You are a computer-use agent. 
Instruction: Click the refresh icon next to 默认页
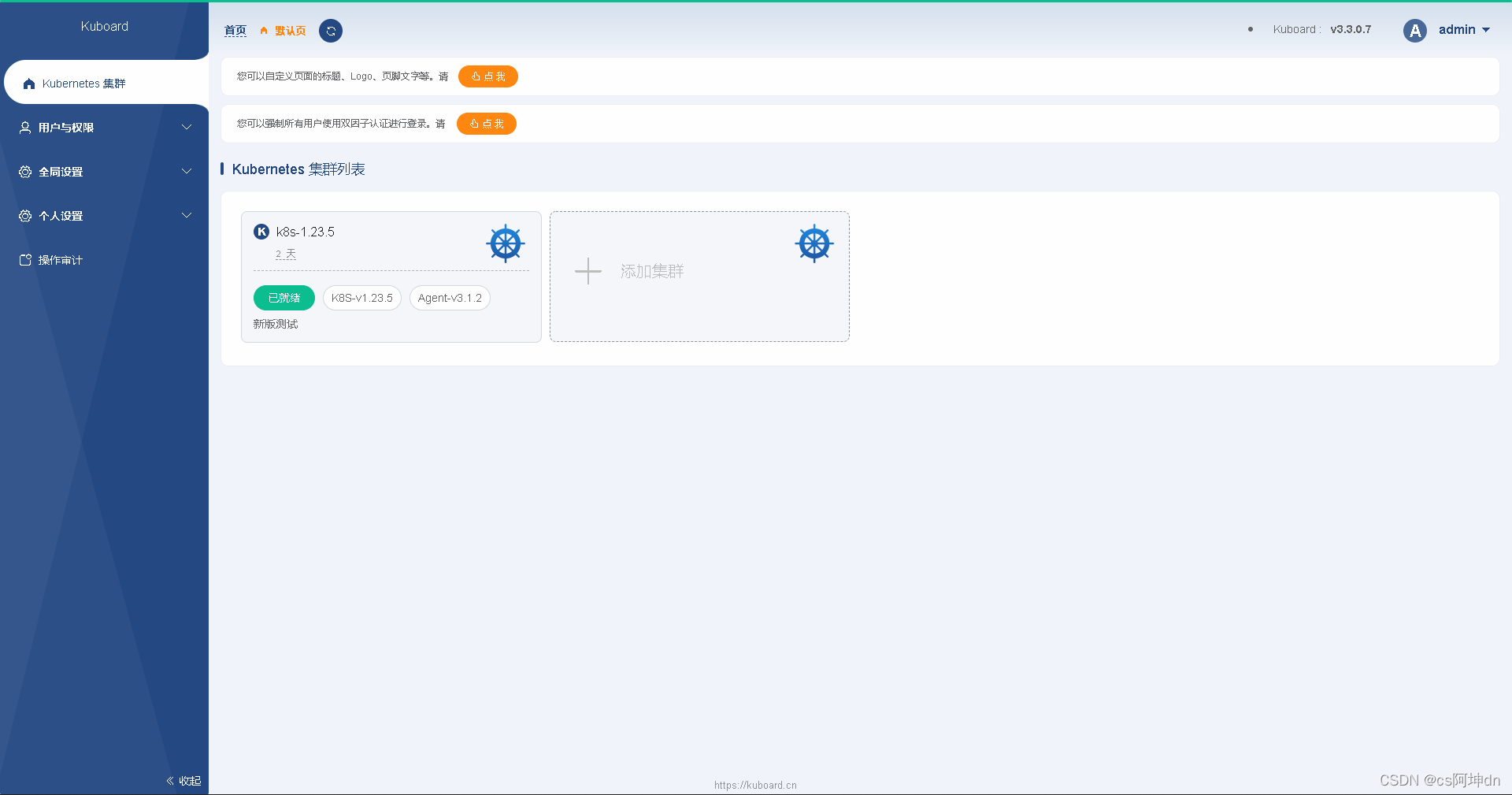(x=331, y=31)
